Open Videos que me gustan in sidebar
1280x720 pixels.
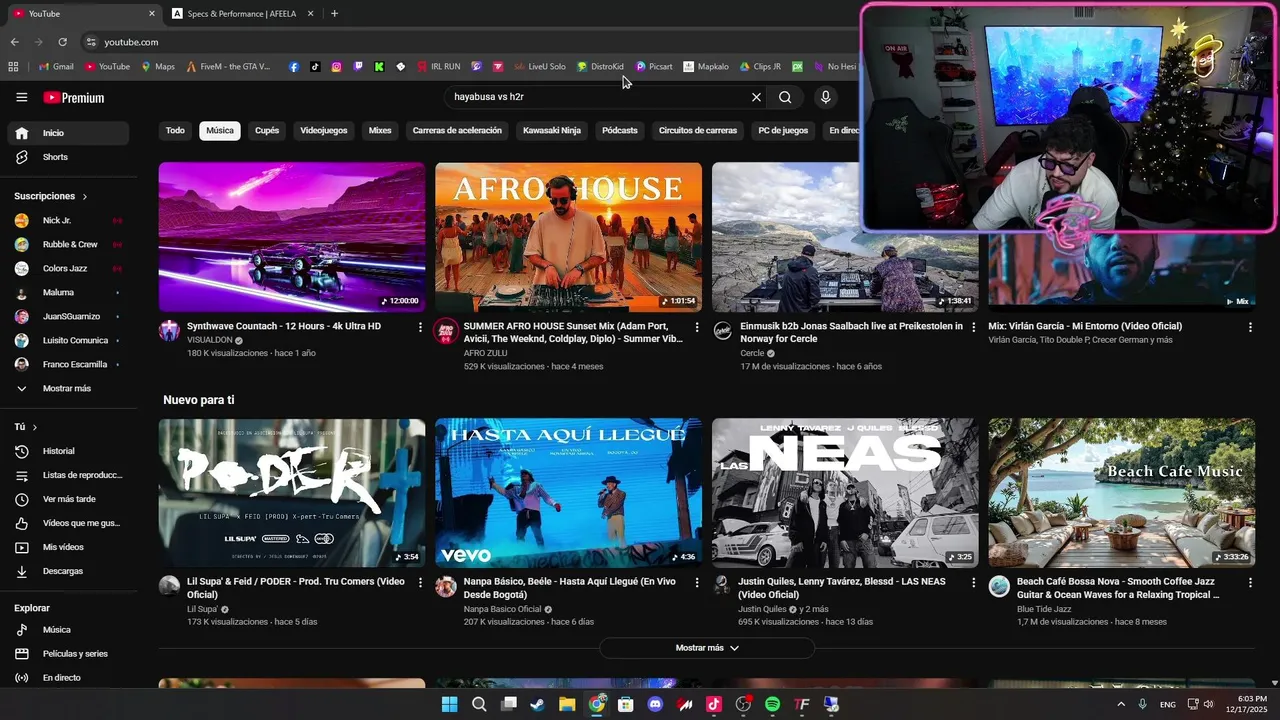(x=68, y=523)
